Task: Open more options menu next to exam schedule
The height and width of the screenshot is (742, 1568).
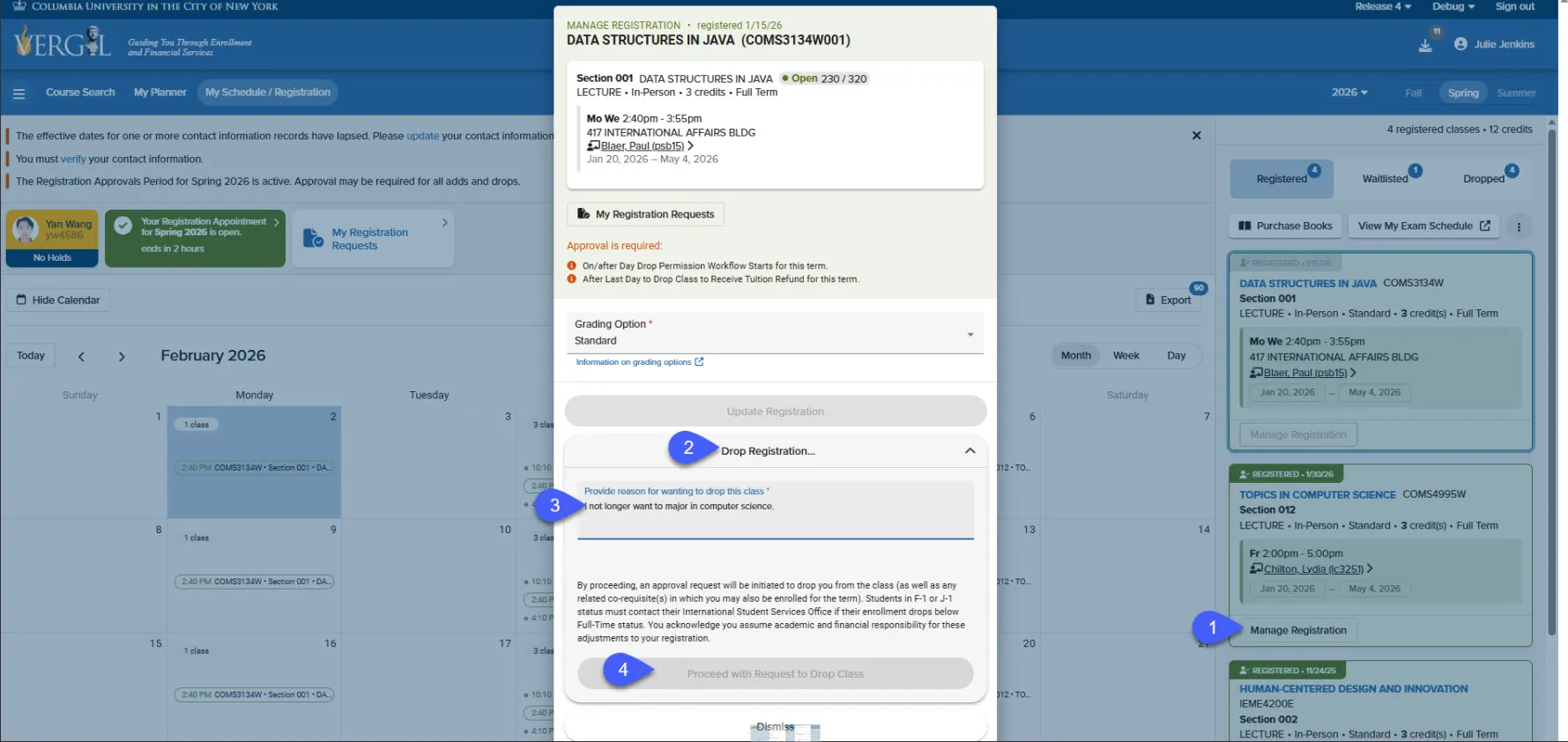Action: click(x=1519, y=226)
